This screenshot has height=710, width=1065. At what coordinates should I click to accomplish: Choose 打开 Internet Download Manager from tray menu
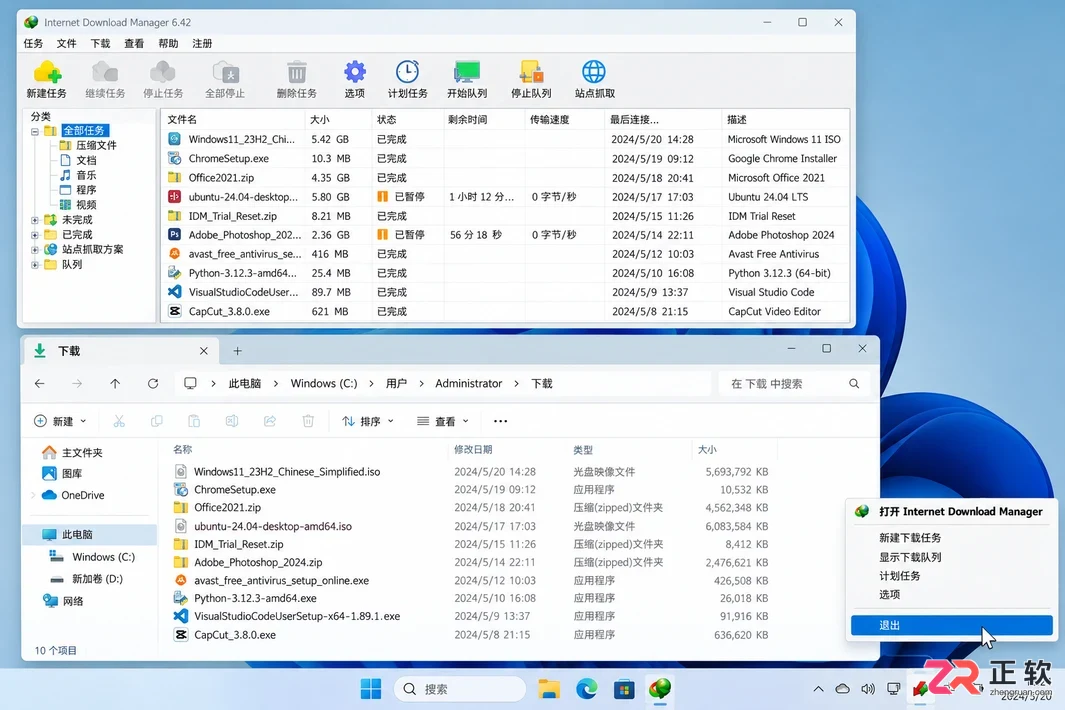pos(960,512)
